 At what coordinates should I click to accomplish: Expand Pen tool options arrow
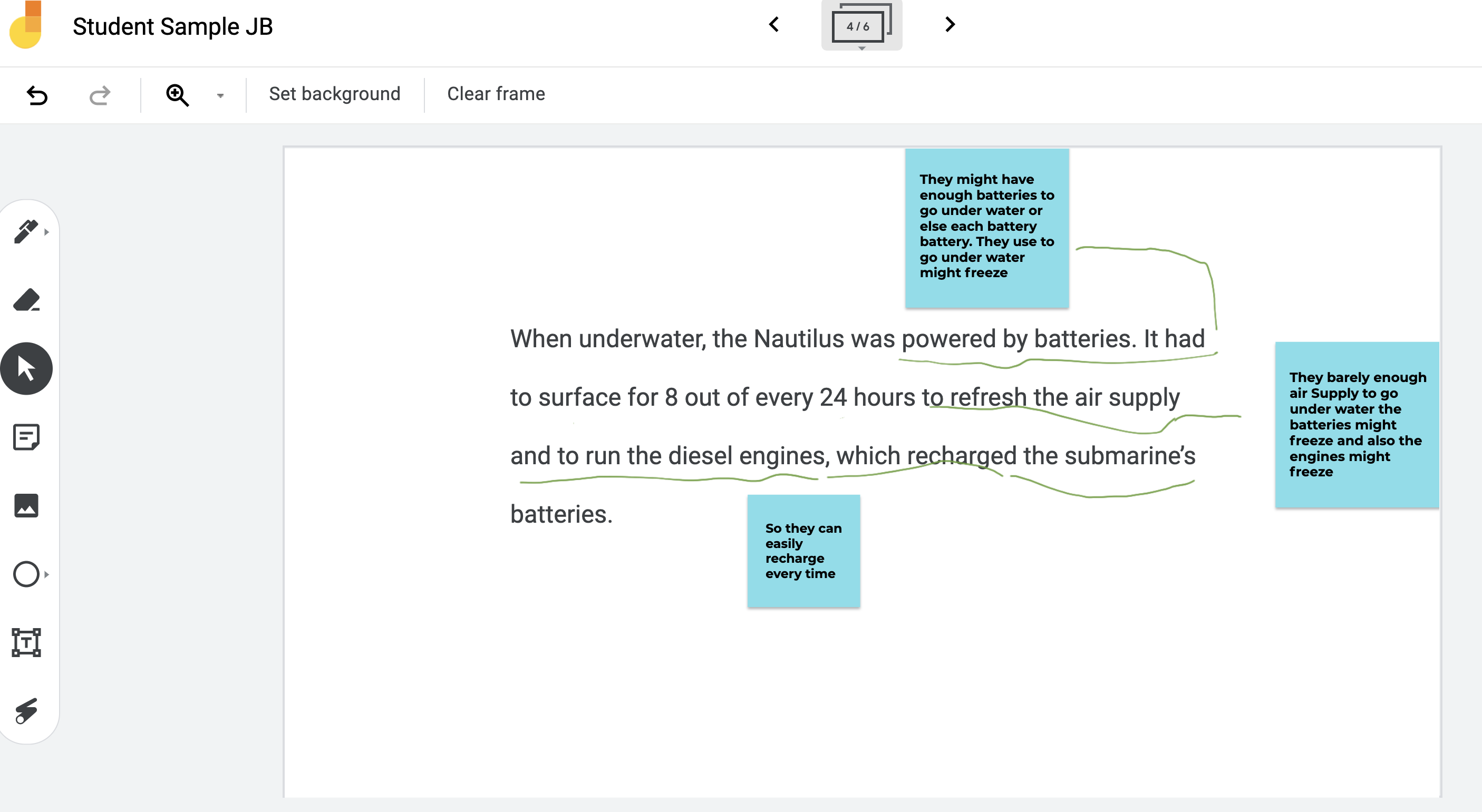(46, 232)
